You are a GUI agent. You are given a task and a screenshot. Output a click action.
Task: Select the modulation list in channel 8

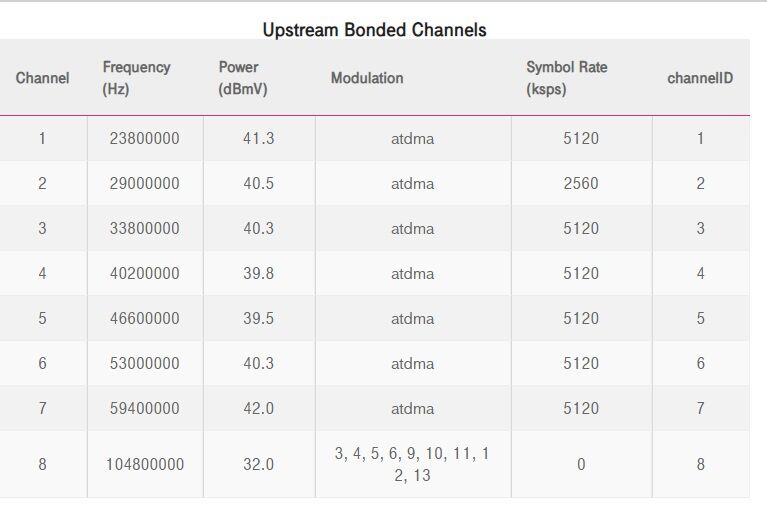[x=412, y=464]
